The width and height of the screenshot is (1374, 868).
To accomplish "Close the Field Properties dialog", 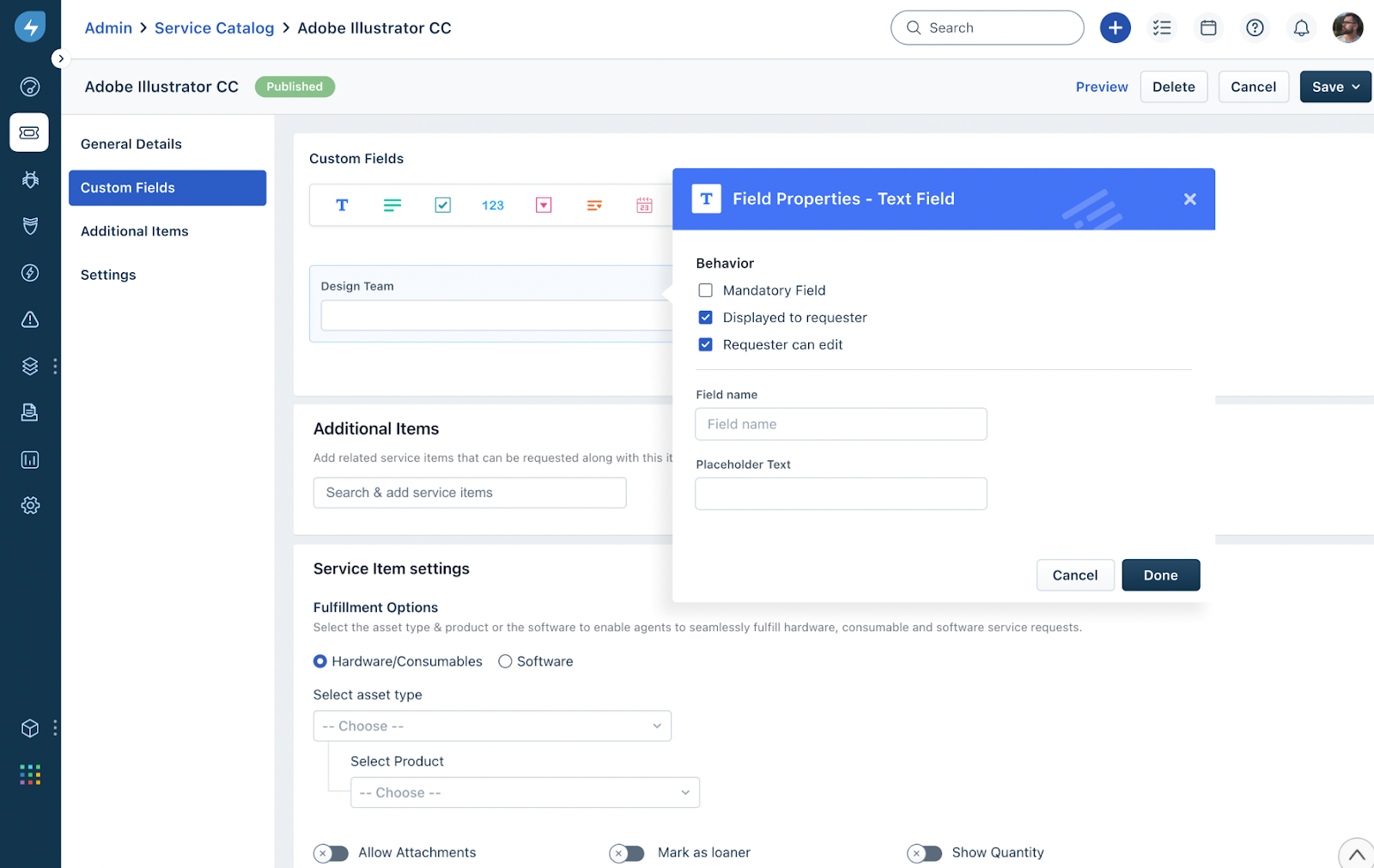I will (x=1190, y=199).
